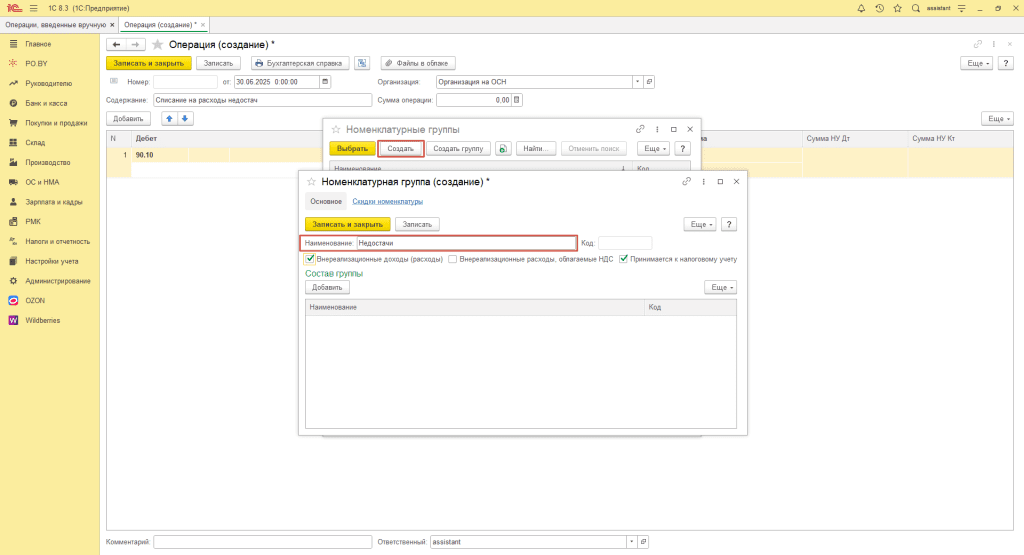
Task: Open Еще next to Записать in group form
Action: click(x=700, y=224)
